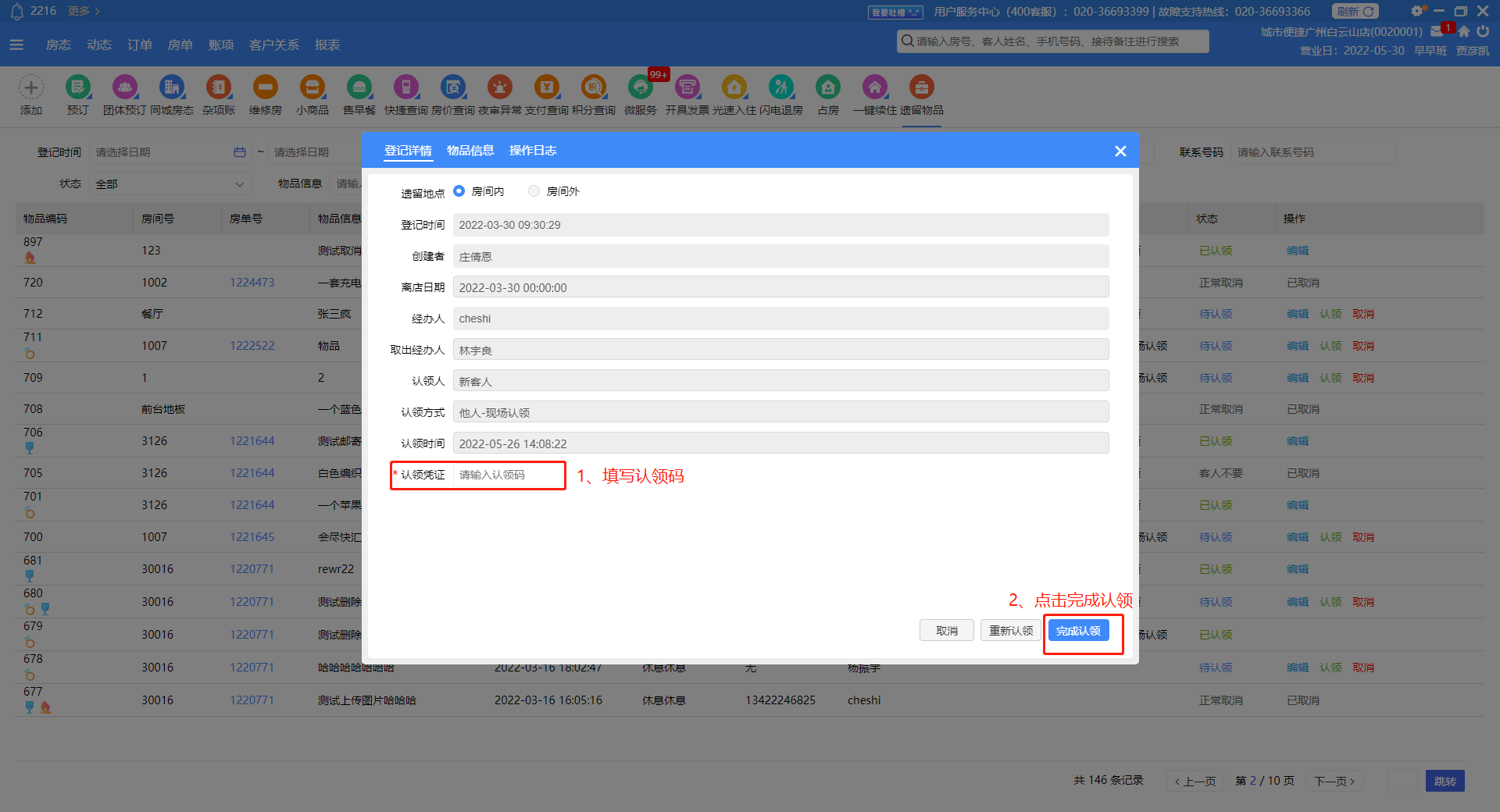This screenshot has height=812, width=1500.
Task: Focus the global room search field
Action: pyautogui.click(x=1053, y=41)
